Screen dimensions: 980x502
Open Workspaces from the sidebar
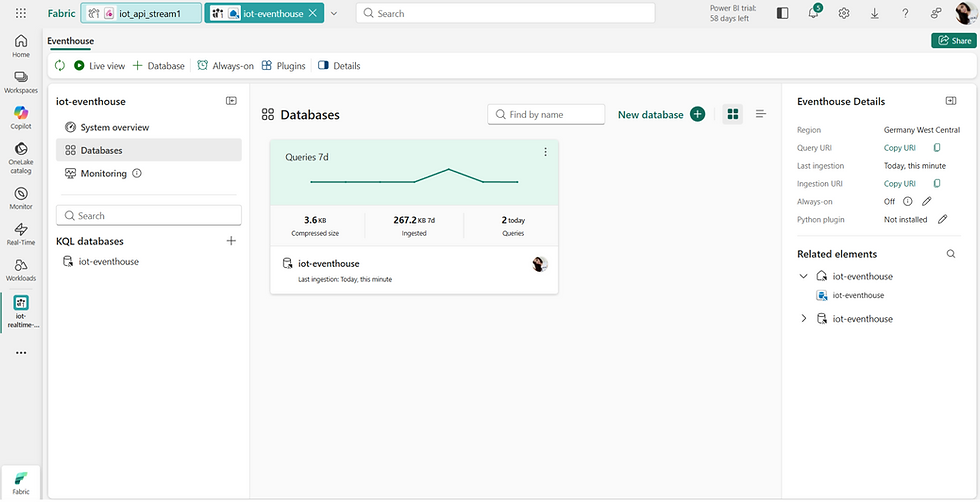(x=21, y=81)
